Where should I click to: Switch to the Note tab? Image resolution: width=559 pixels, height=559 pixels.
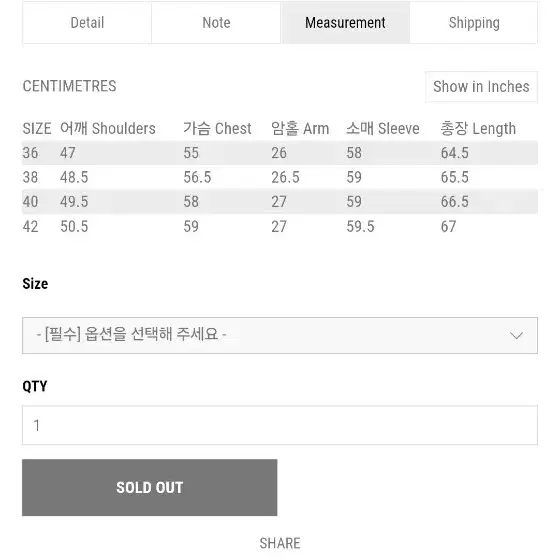tap(216, 23)
